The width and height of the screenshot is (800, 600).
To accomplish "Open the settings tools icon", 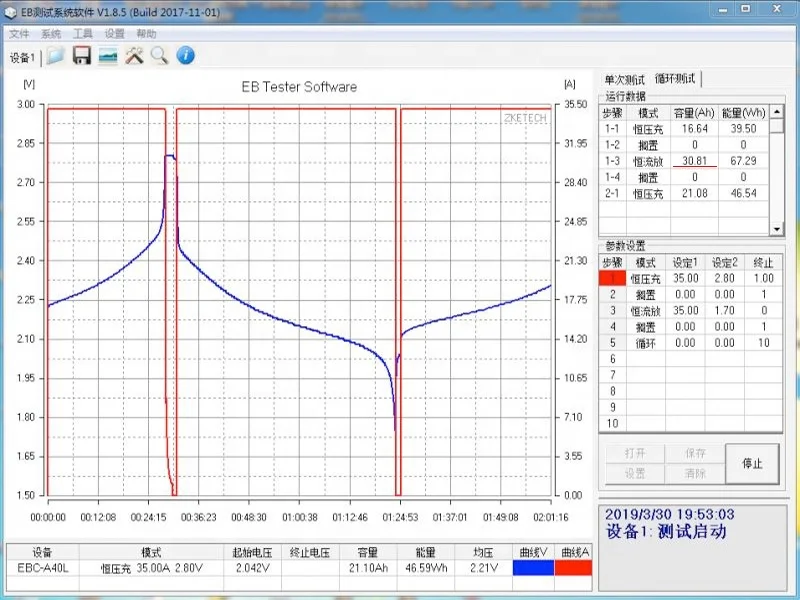I will 134,56.
